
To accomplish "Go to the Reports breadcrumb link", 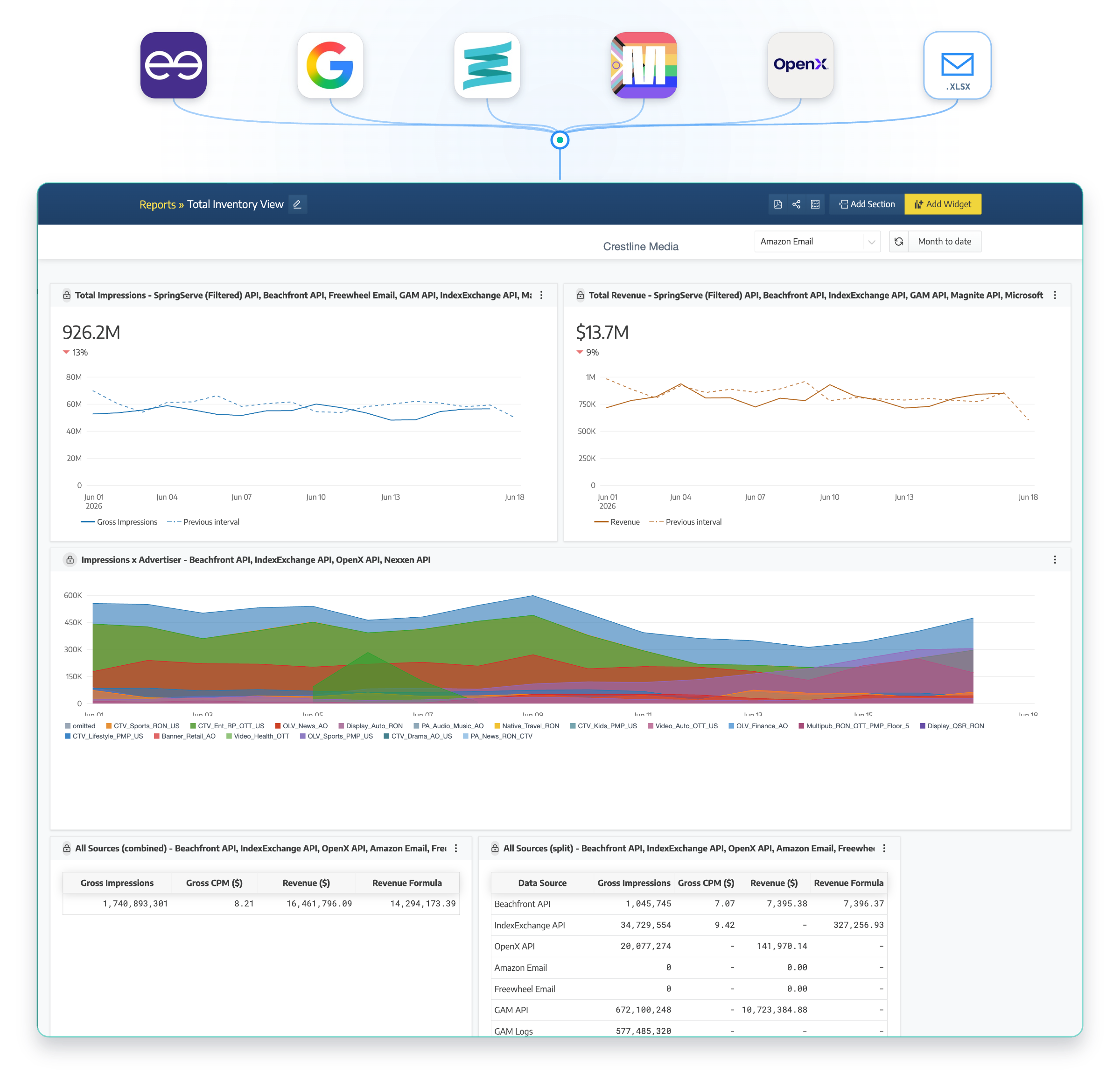I will tap(158, 204).
